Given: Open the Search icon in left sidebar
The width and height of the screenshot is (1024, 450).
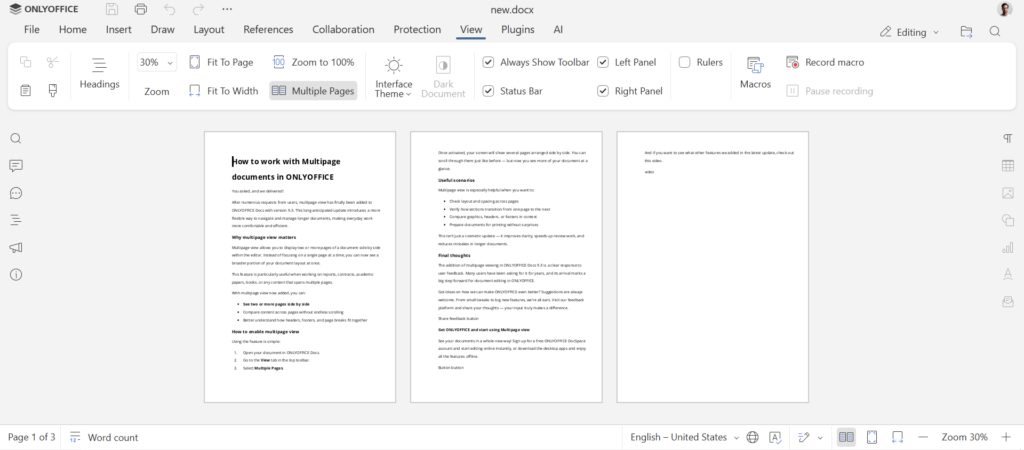Looking at the screenshot, I should point(16,138).
